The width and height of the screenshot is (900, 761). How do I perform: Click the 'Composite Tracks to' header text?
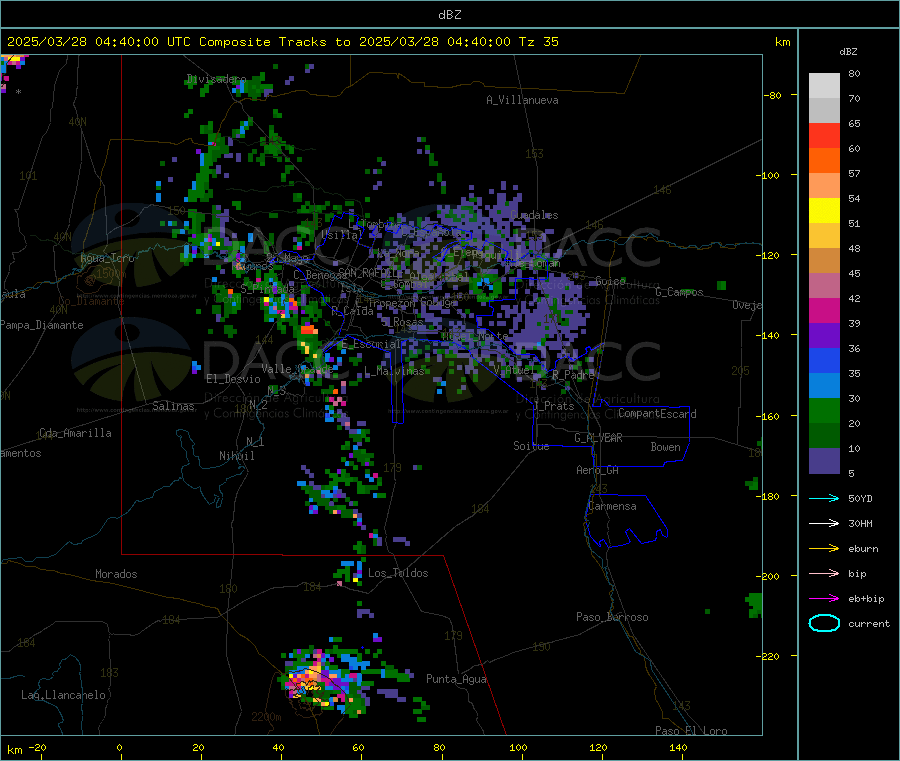coord(274,42)
